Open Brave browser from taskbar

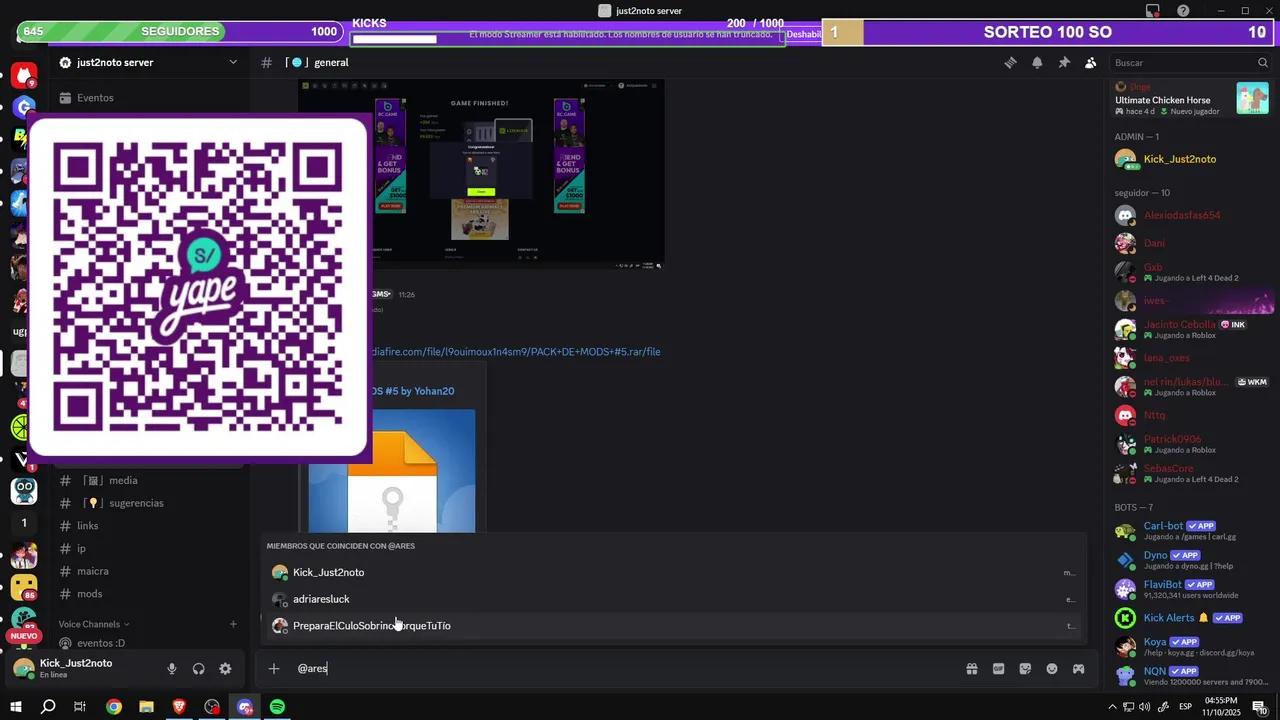[179, 707]
